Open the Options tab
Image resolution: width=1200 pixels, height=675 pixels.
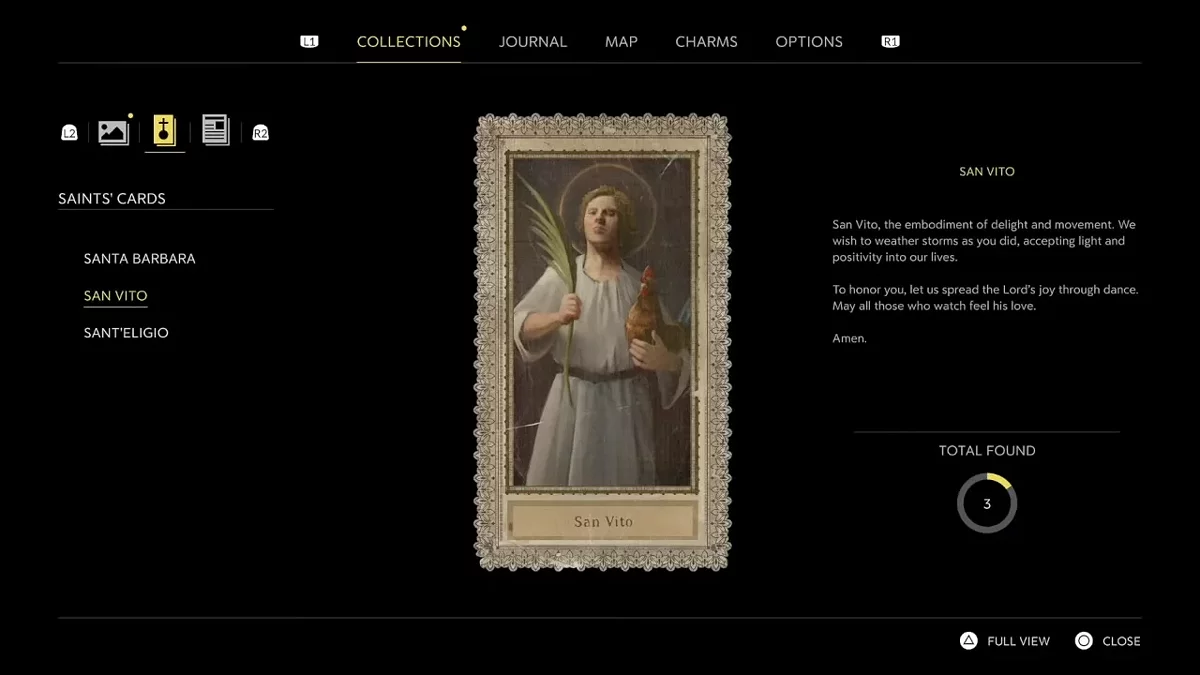coord(809,42)
